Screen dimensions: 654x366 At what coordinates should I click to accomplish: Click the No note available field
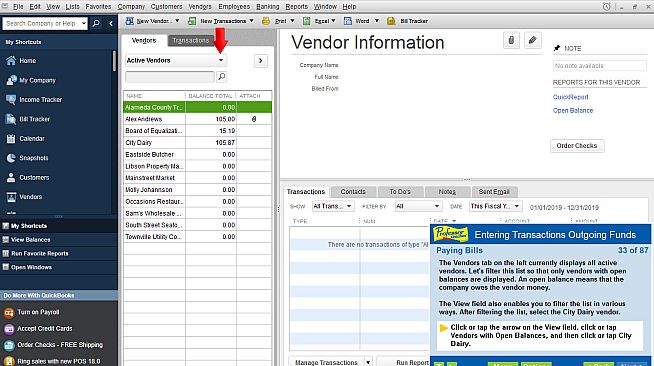click(600, 66)
